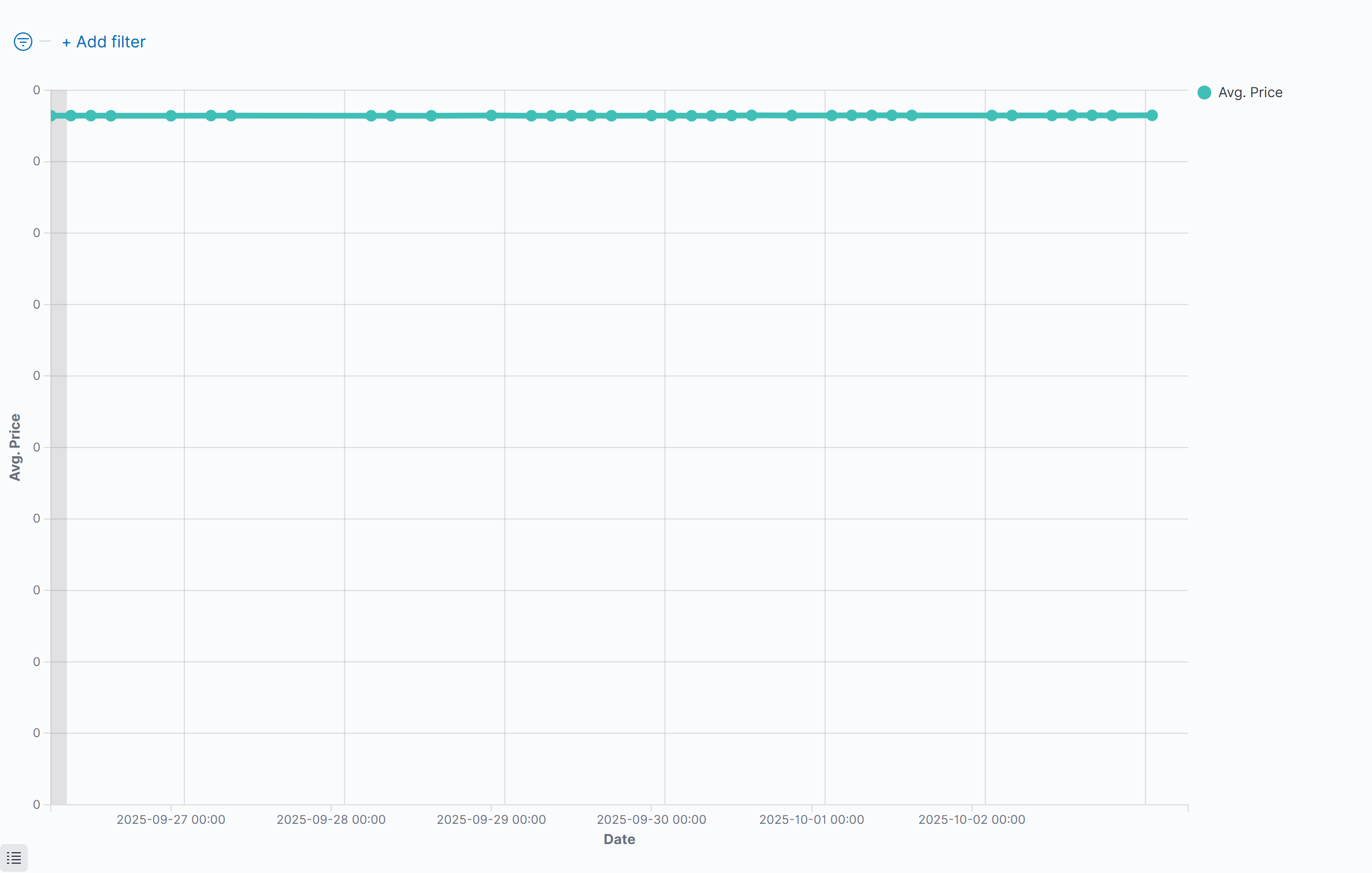The height and width of the screenshot is (873, 1372).
Task: Click the 2025-09-27 00:00 axis label
Action: pos(171,819)
